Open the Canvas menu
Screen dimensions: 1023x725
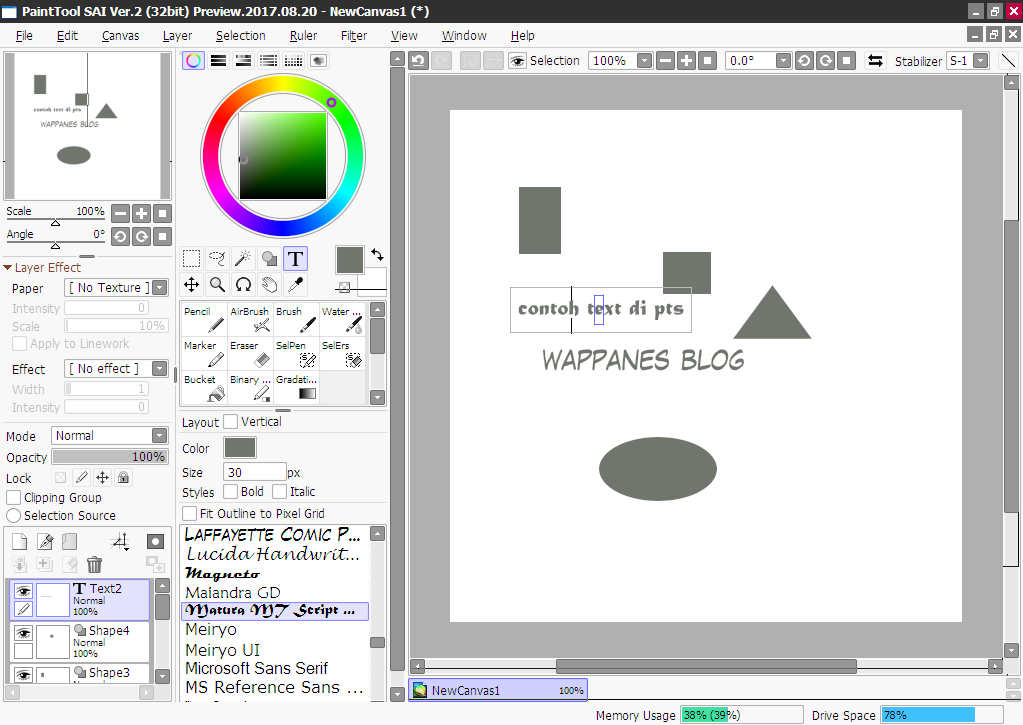pyautogui.click(x=120, y=35)
